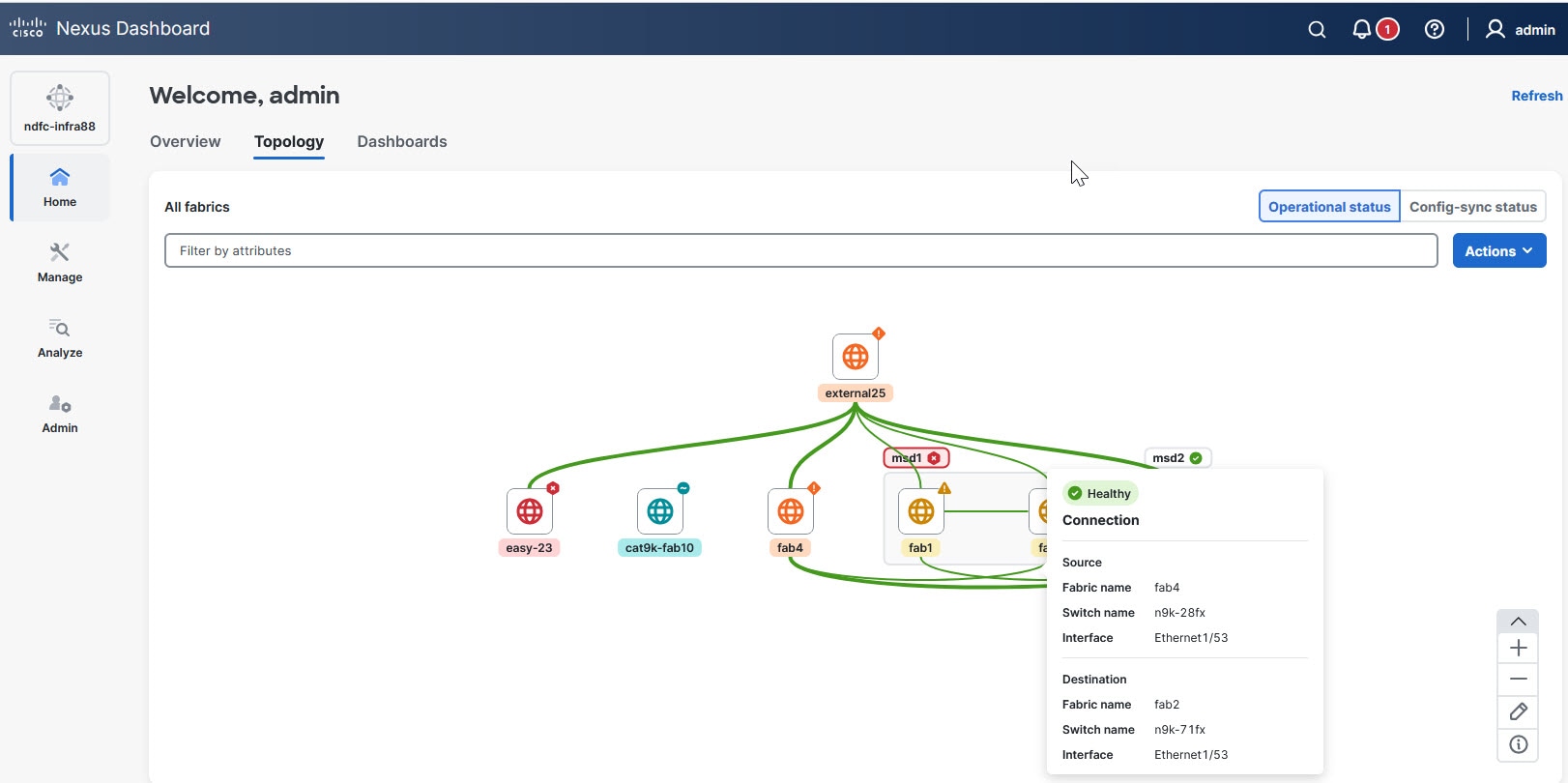1568x783 pixels.
Task: Click the external25 label
Action: (x=856, y=393)
